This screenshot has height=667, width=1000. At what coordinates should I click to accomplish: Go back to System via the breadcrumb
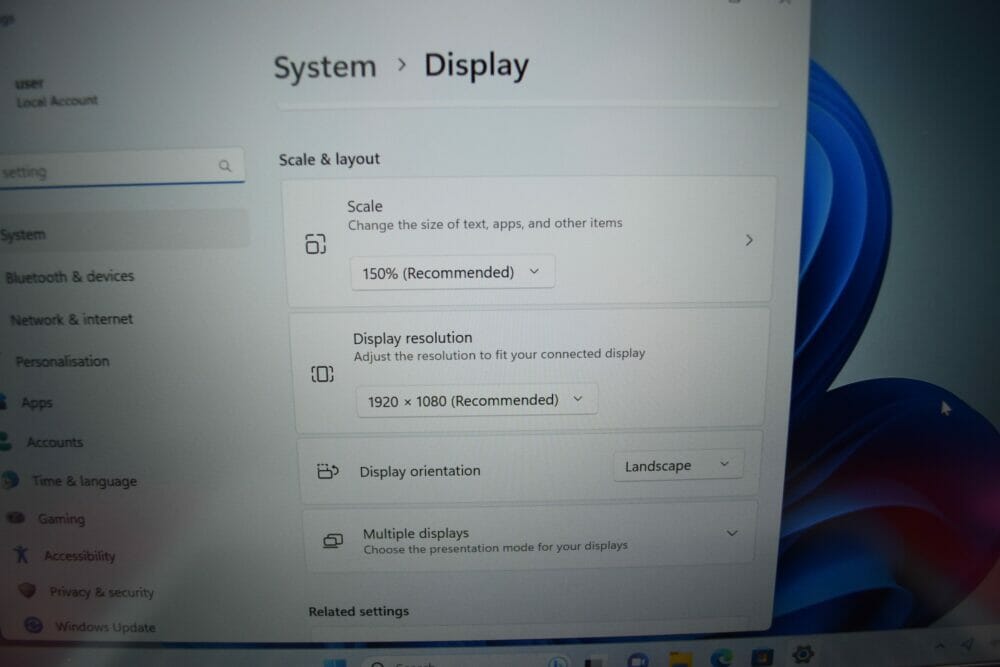point(325,68)
